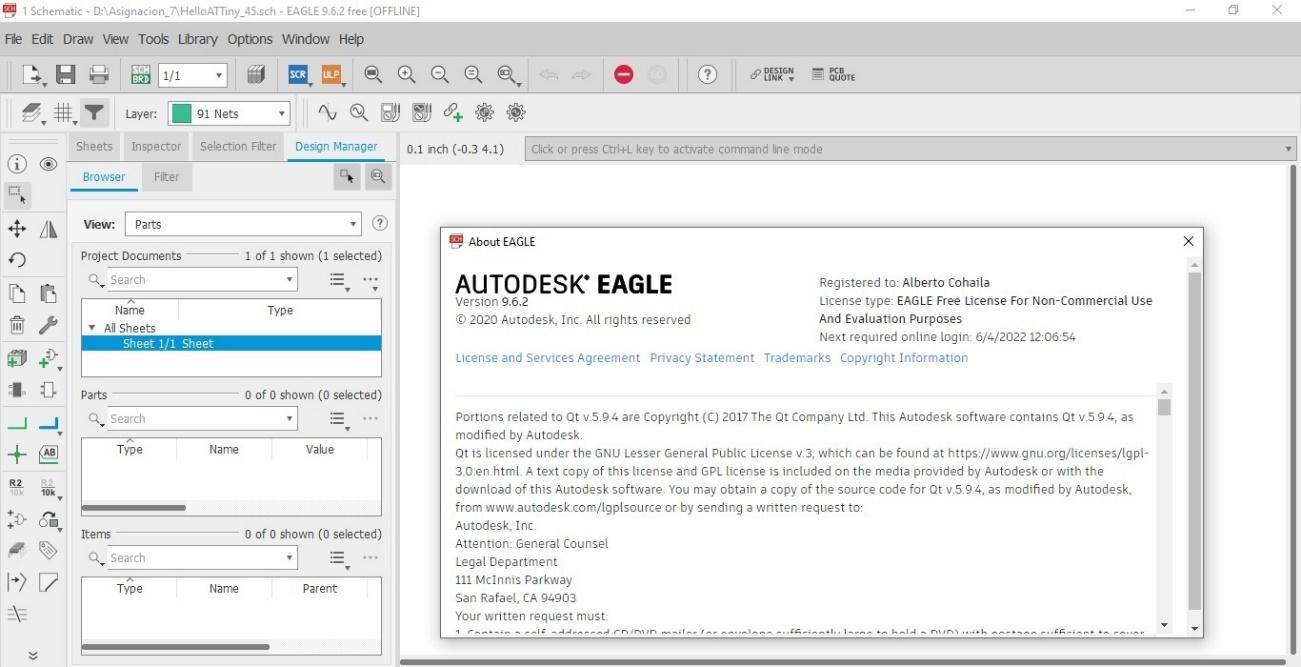Image resolution: width=1301 pixels, height=667 pixels.
Task: Select the Move tool in left toolbar
Action: (17, 229)
